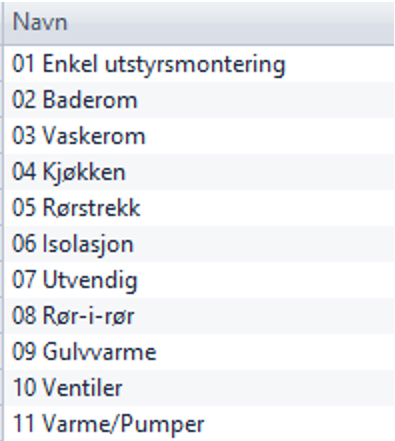Viewport: 395px width, 441px height.
Task: Open the 04 Kjøkken list item
Action: click(x=199, y=172)
